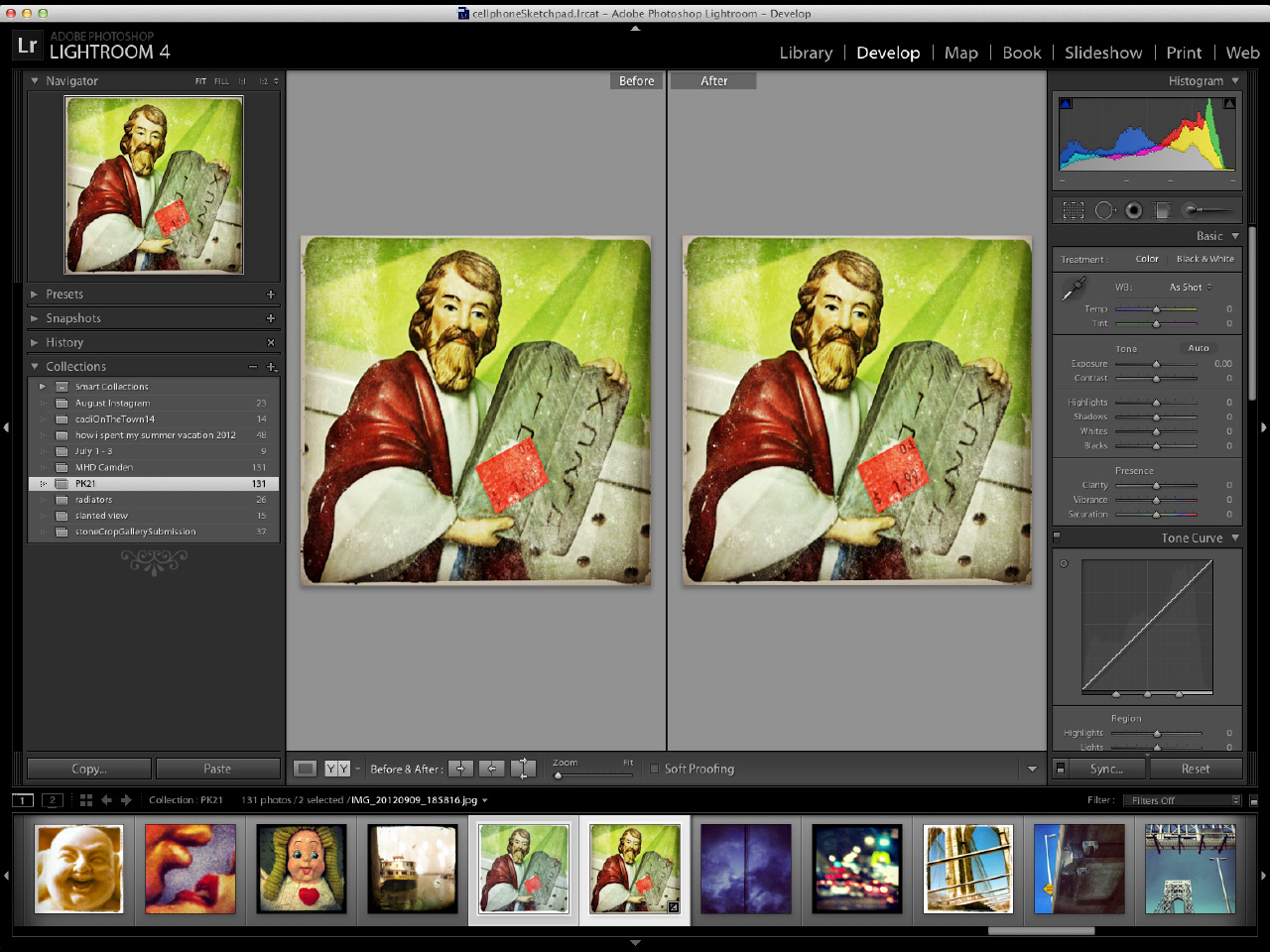Set treatment to Black & White
The width and height of the screenshot is (1270, 952).
[1205, 259]
